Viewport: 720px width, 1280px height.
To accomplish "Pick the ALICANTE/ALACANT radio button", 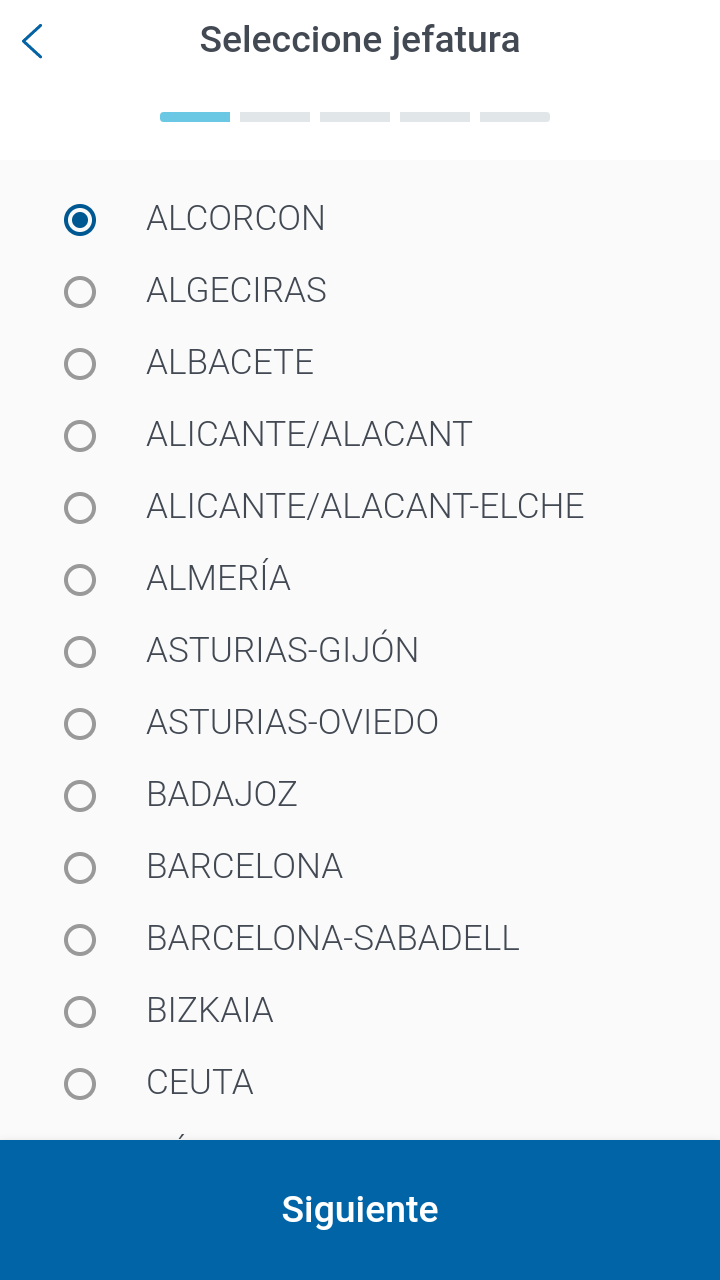I will pyautogui.click(x=80, y=435).
